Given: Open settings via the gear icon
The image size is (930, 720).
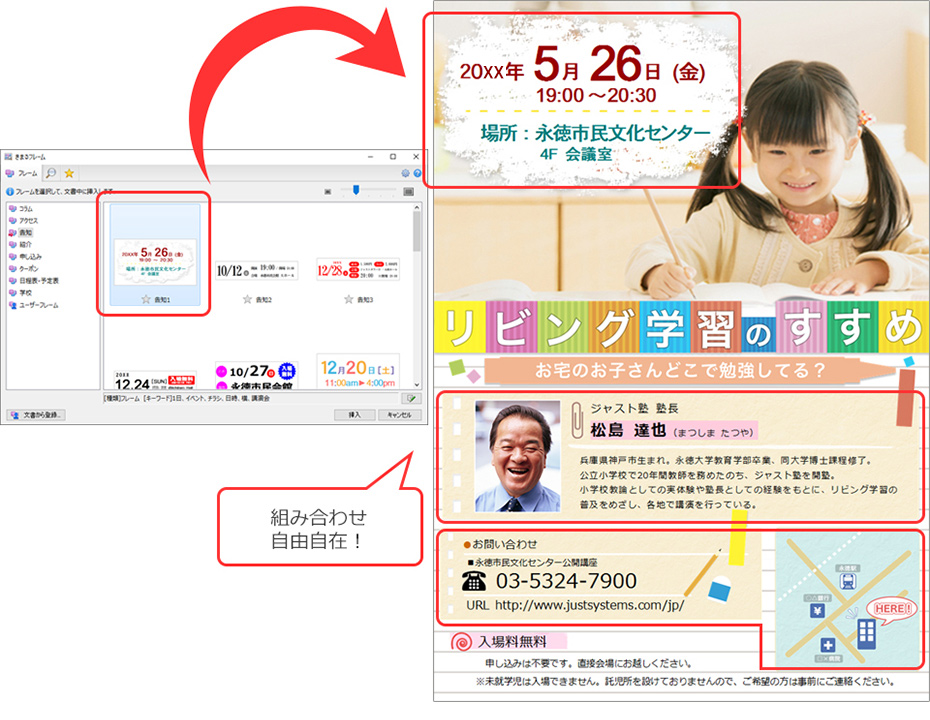Looking at the screenshot, I should [405, 173].
